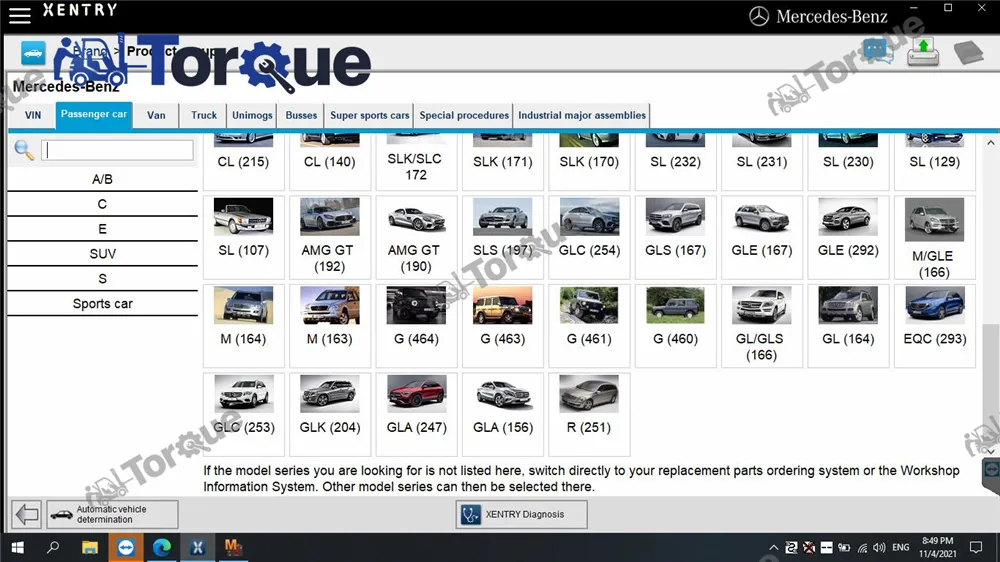Select EQC (293) model
This screenshot has height=562, width=1000.
935,326
